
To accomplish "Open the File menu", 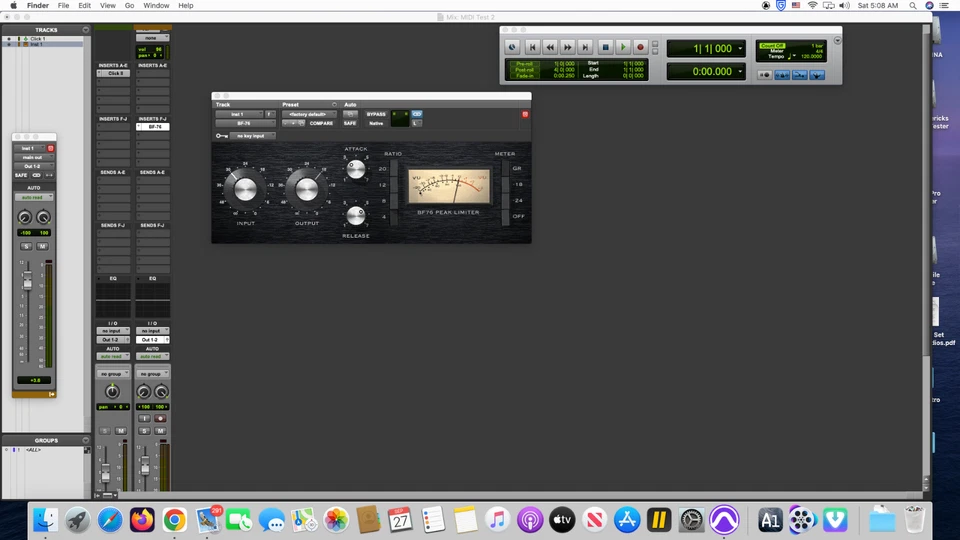I will click(x=63, y=6).
